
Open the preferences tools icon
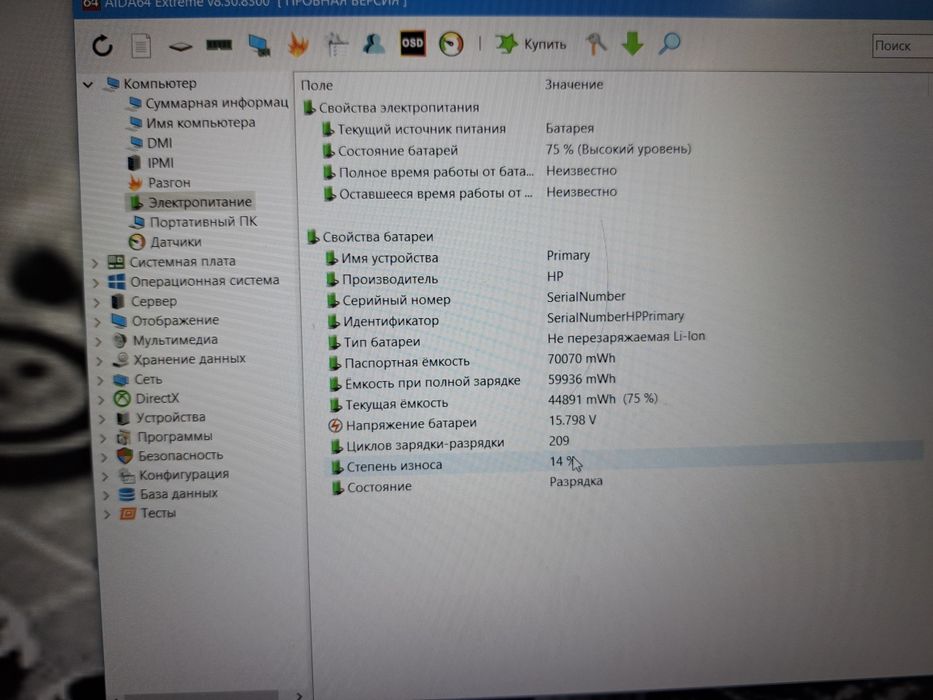click(x=596, y=43)
